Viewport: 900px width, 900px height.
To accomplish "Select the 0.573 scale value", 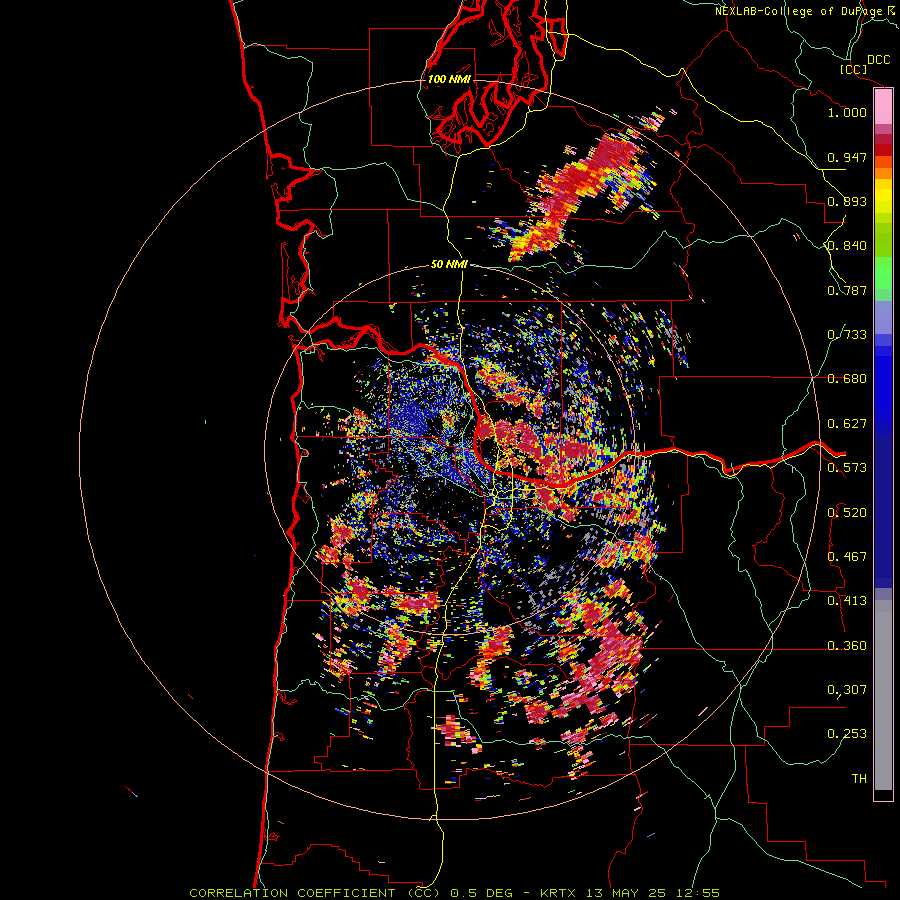I will [847, 468].
